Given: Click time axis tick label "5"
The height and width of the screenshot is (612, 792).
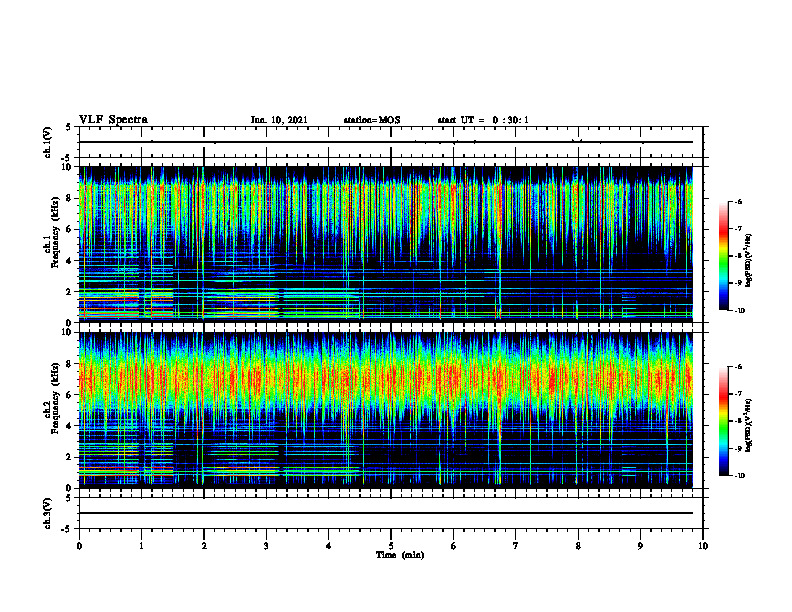Looking at the screenshot, I should [391, 546].
